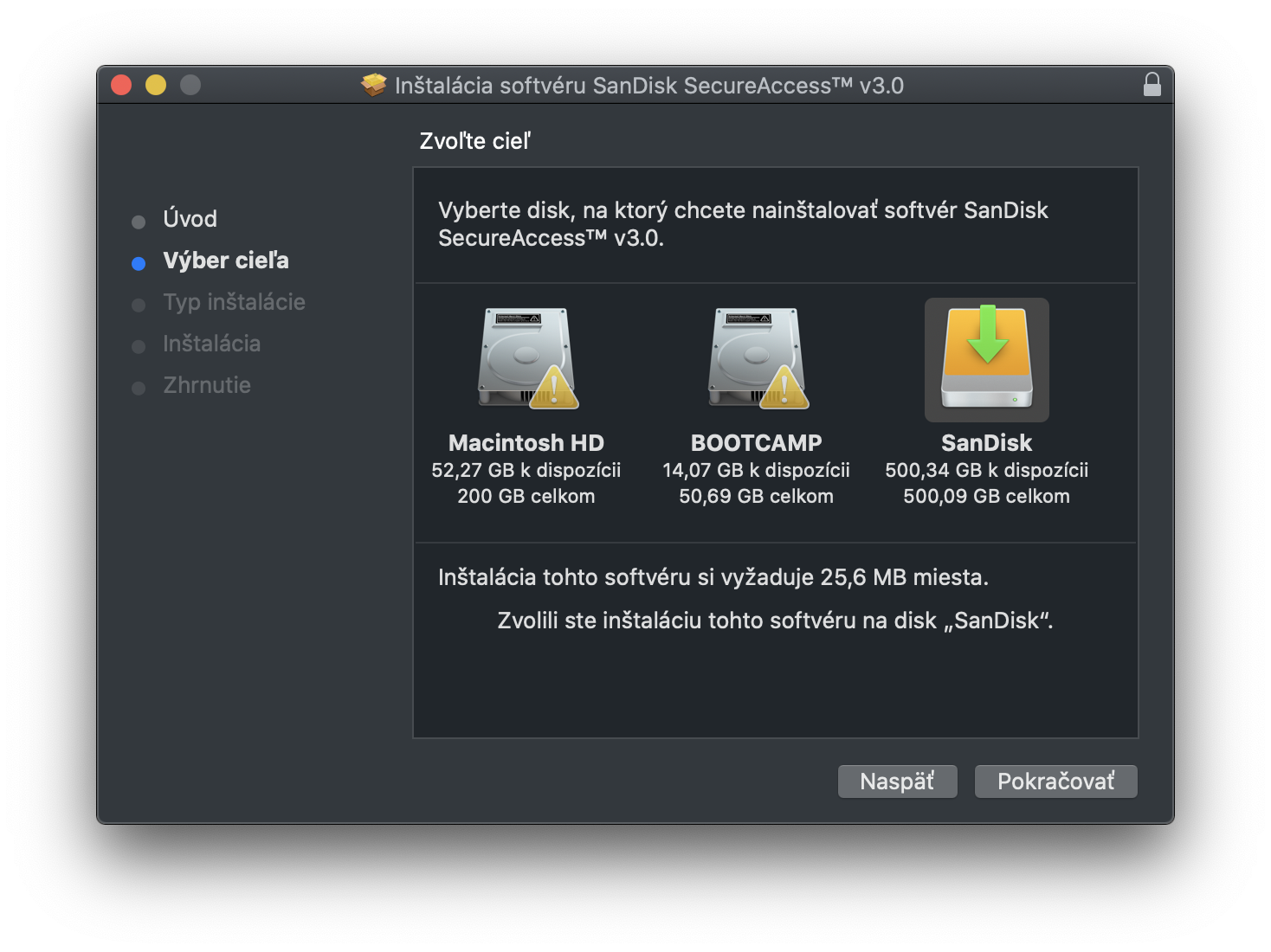Choose the SanDisk drive icon

click(987, 358)
